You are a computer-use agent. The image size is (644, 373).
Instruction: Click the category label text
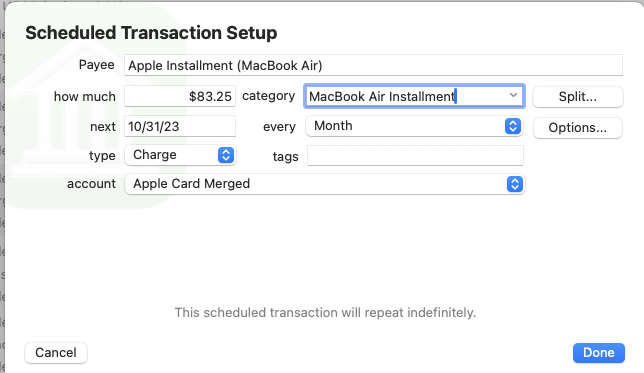(x=269, y=96)
